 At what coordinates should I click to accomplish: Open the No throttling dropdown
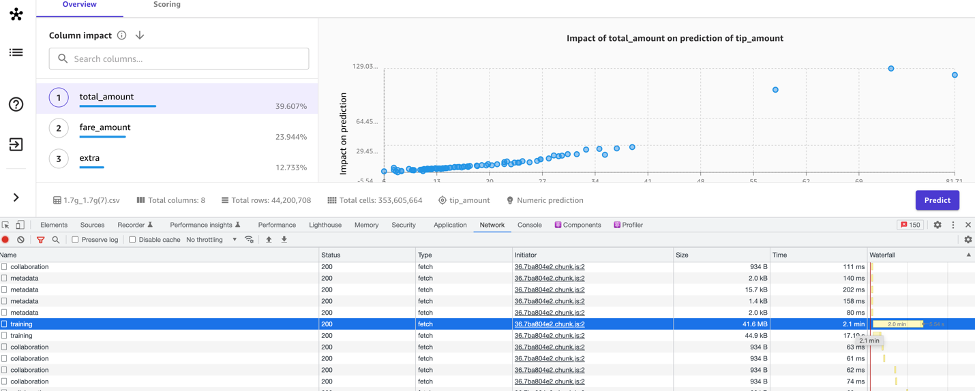coord(212,239)
